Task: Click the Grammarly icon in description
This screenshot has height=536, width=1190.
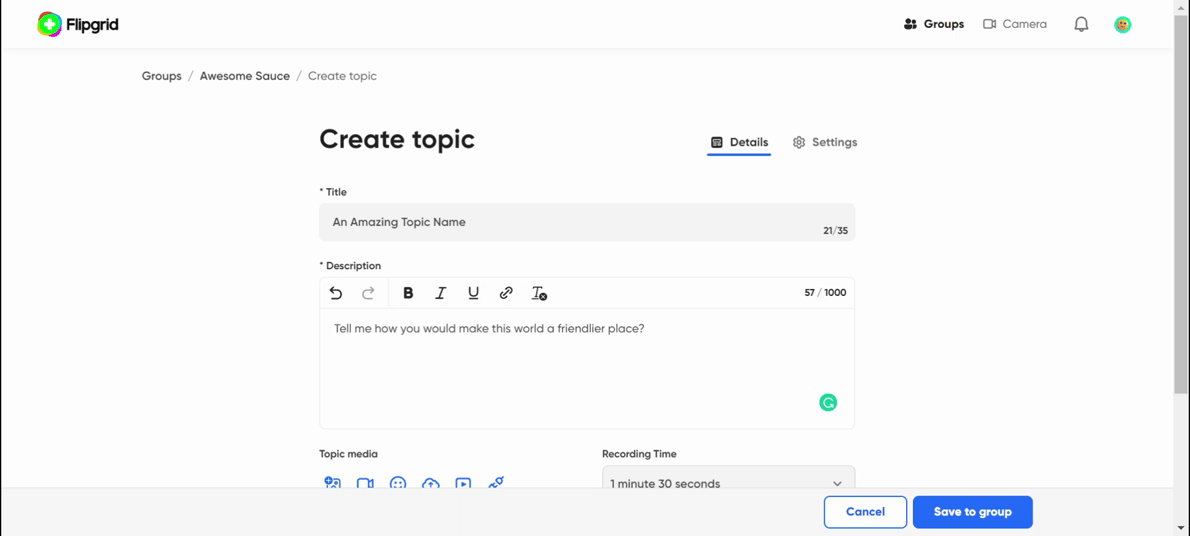Action: (828, 402)
